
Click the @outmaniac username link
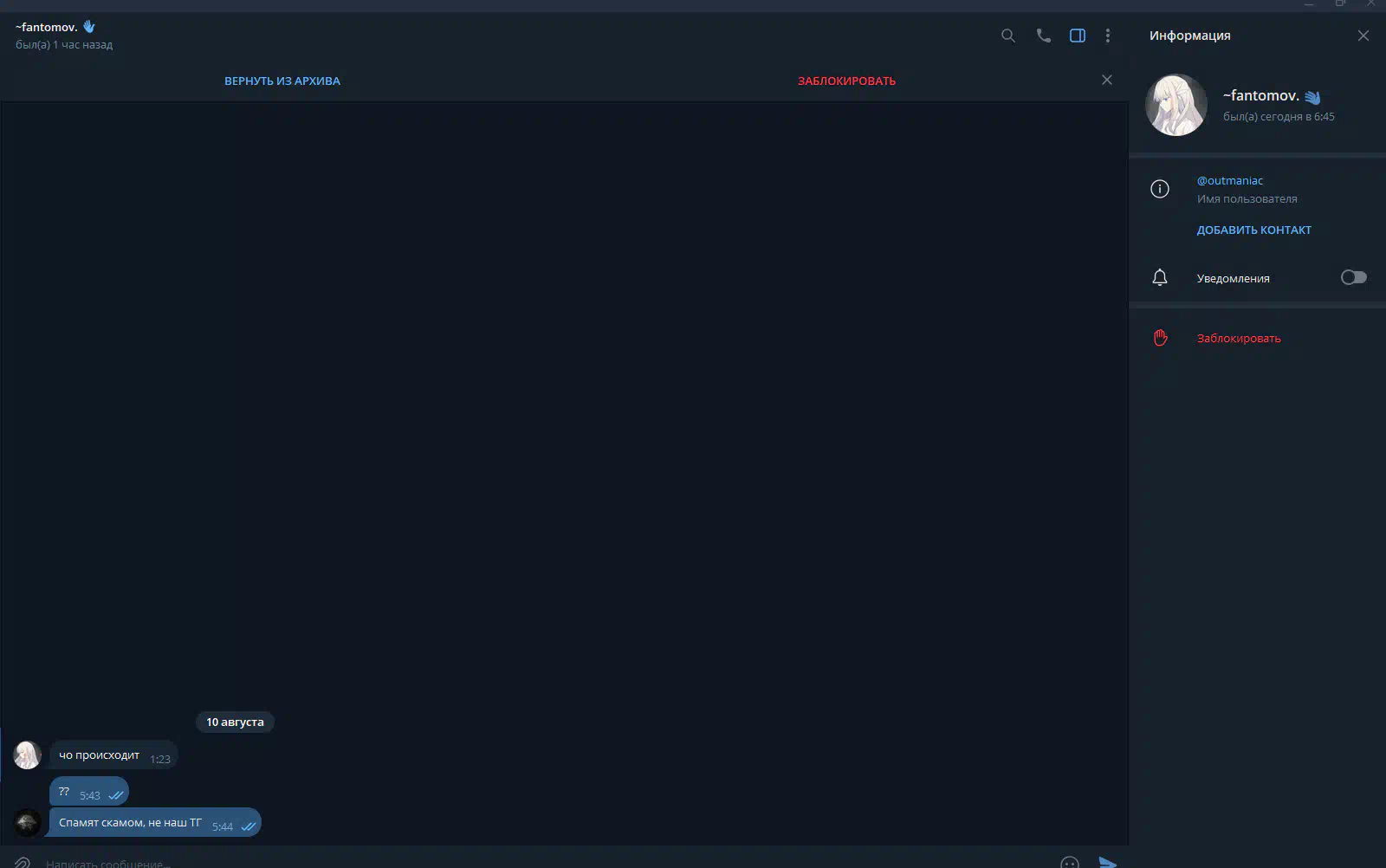click(x=1229, y=180)
